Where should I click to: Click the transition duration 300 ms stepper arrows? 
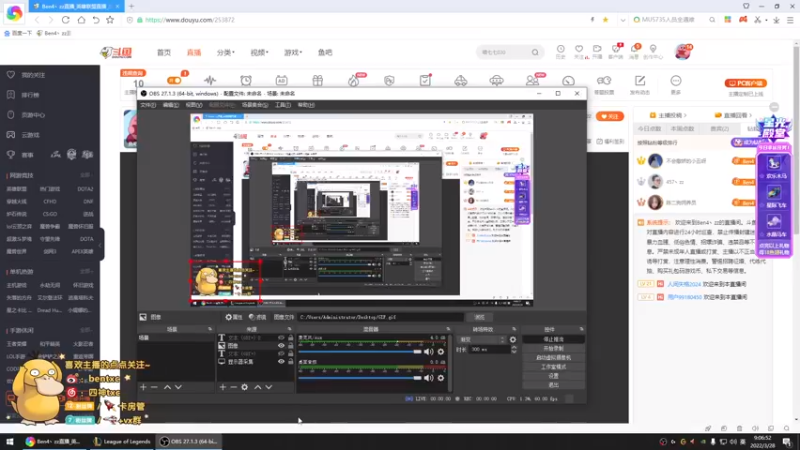tap(514, 349)
